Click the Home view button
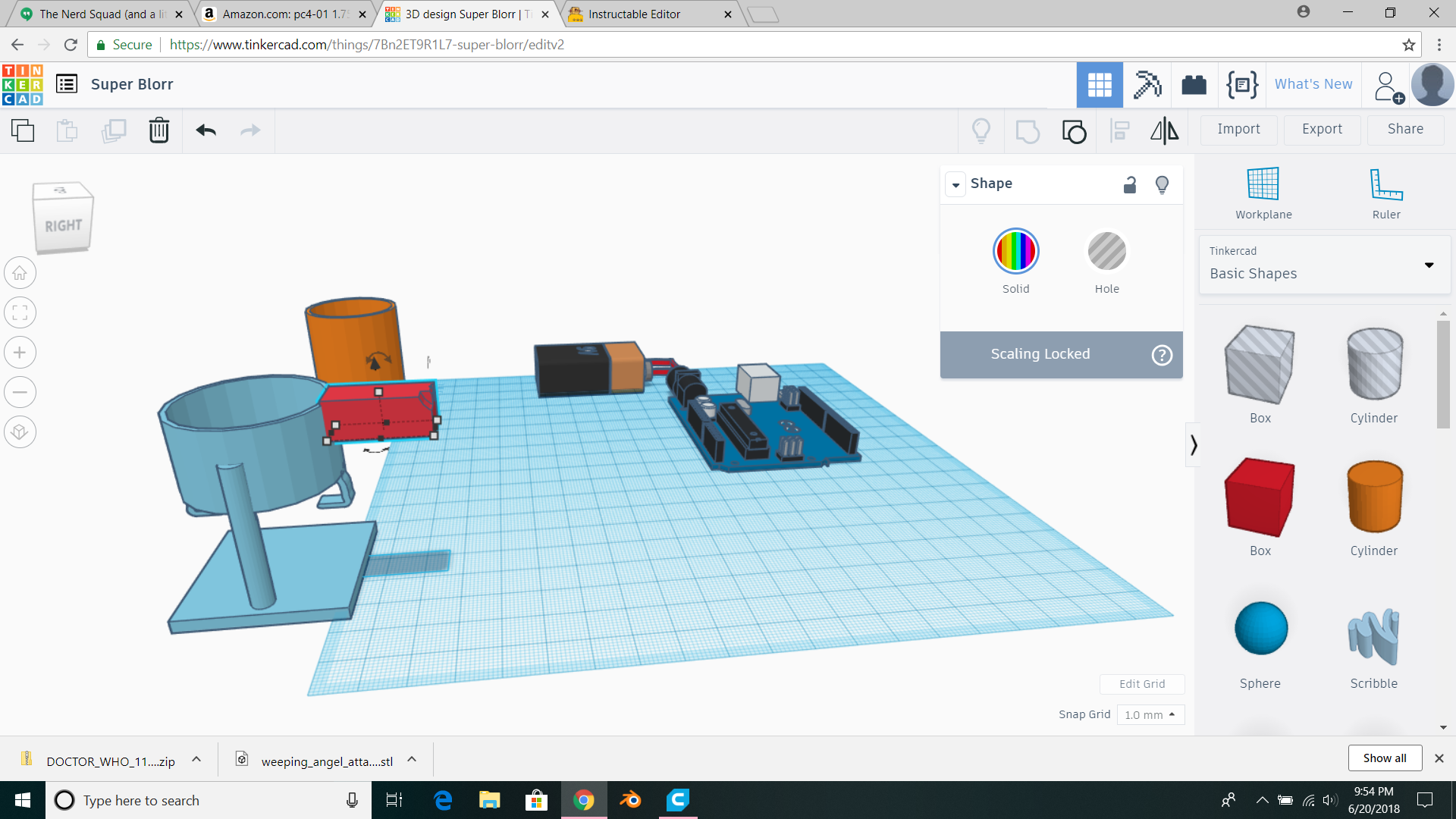Screen dimensions: 1456x819 tap(20, 273)
